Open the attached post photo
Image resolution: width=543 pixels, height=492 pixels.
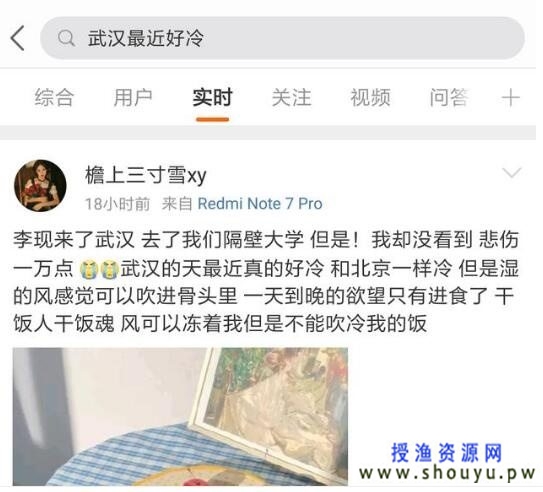180,417
